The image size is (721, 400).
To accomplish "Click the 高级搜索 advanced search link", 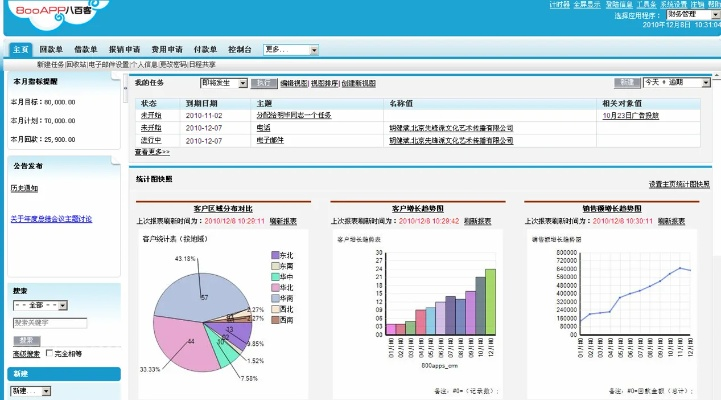I will (25, 353).
